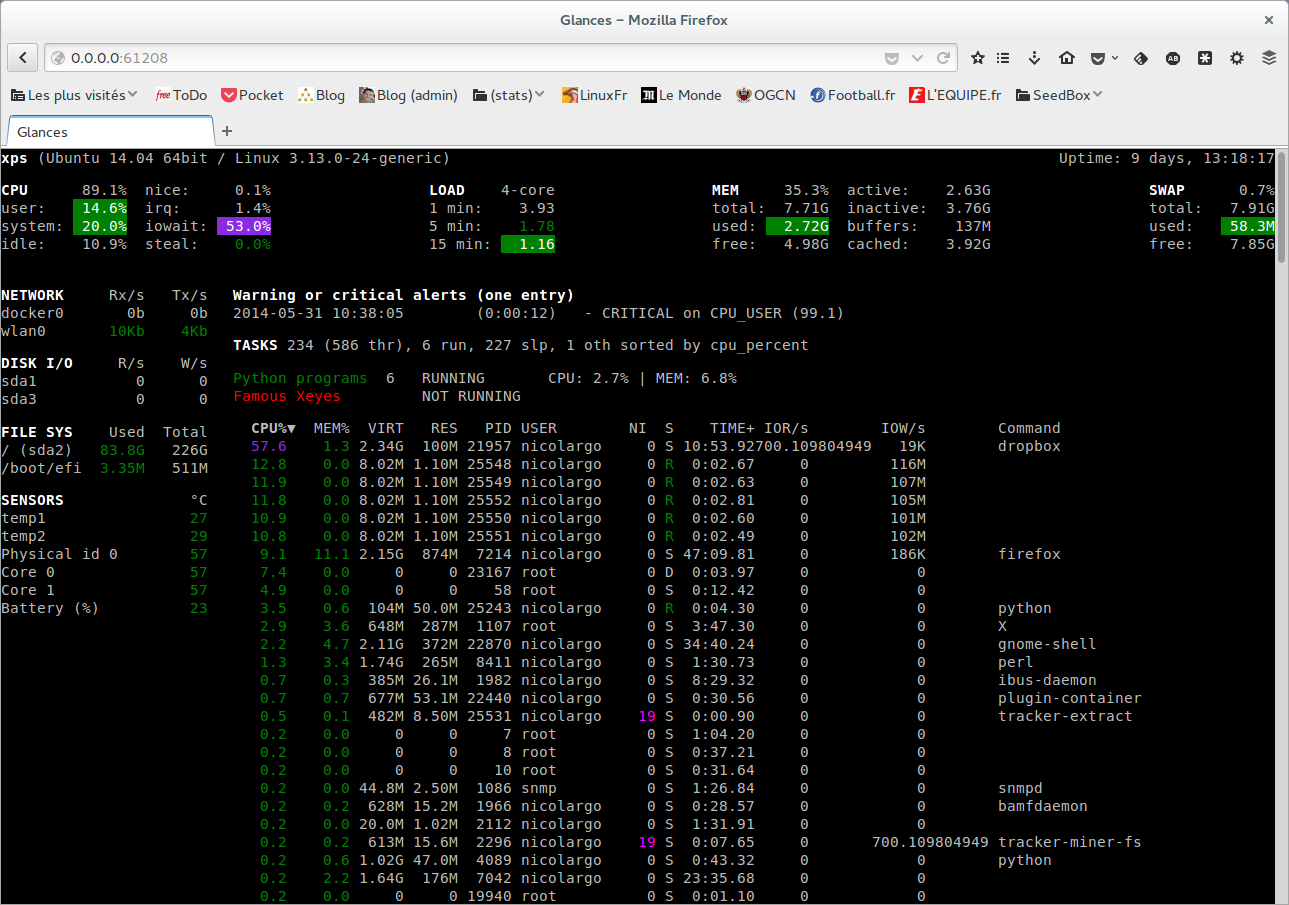Click the CPU%▼ sort column header
Viewport: 1289px width, 905px height.
click(273, 428)
